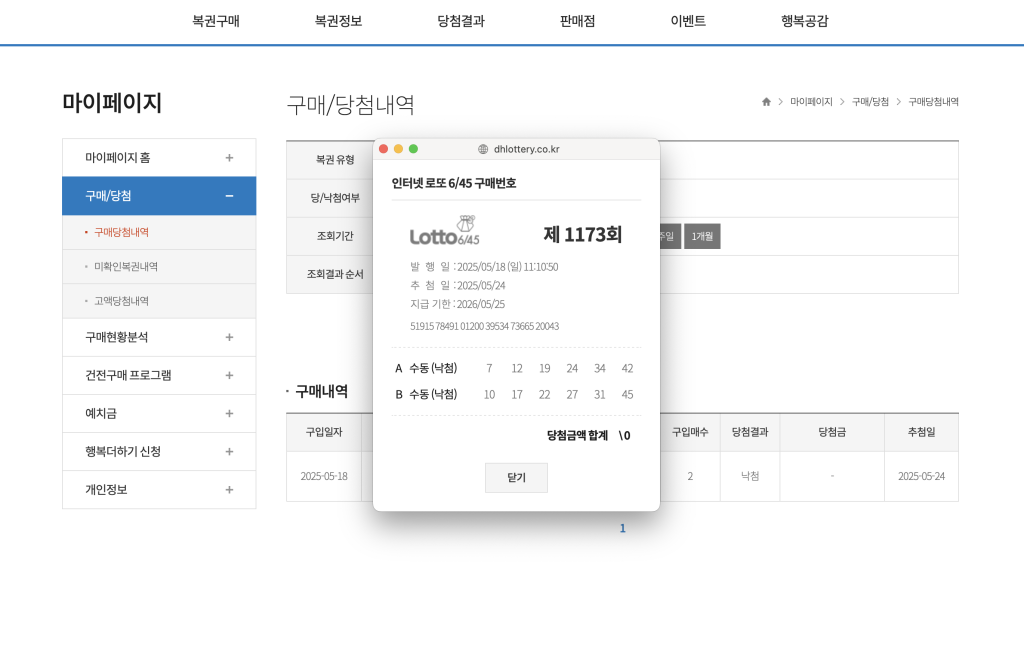The width and height of the screenshot is (1024, 649).
Task: Expand the 구매현황분석 menu
Action: [x=229, y=337]
